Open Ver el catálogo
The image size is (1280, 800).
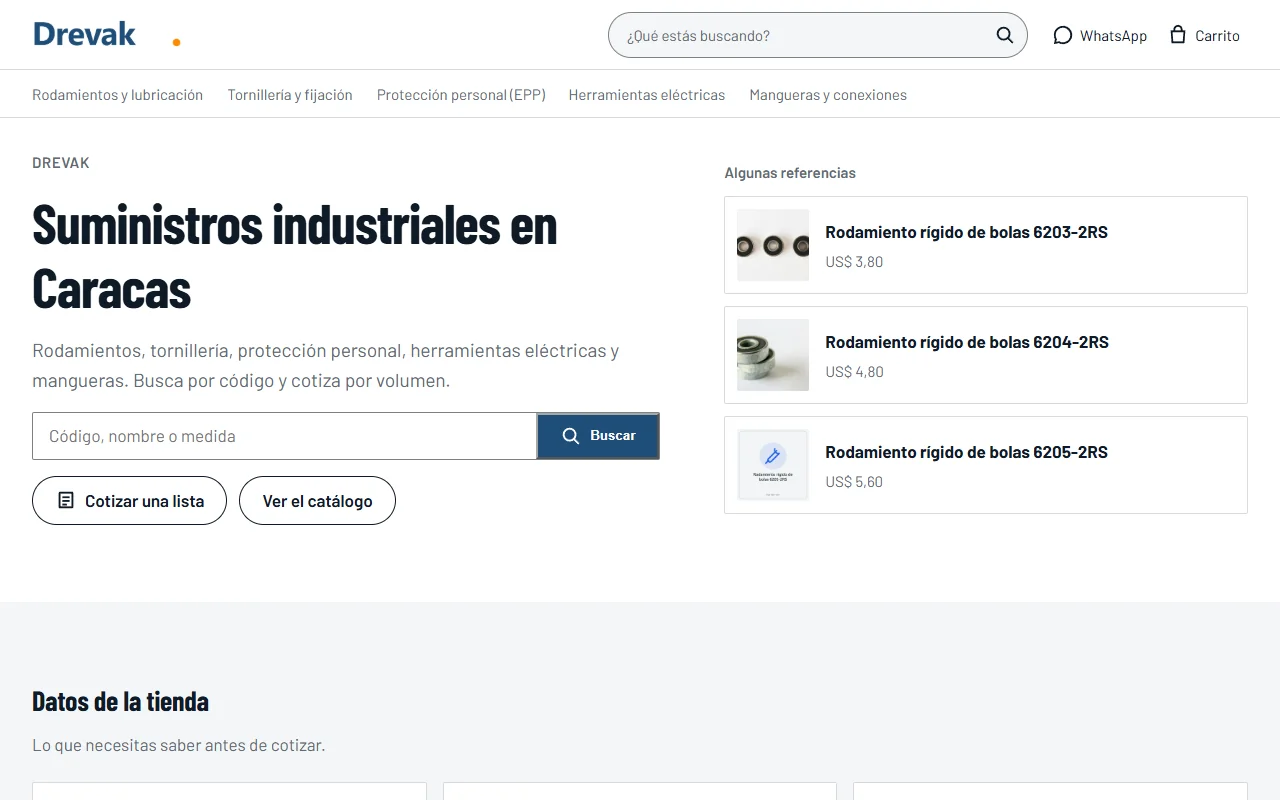[317, 500]
